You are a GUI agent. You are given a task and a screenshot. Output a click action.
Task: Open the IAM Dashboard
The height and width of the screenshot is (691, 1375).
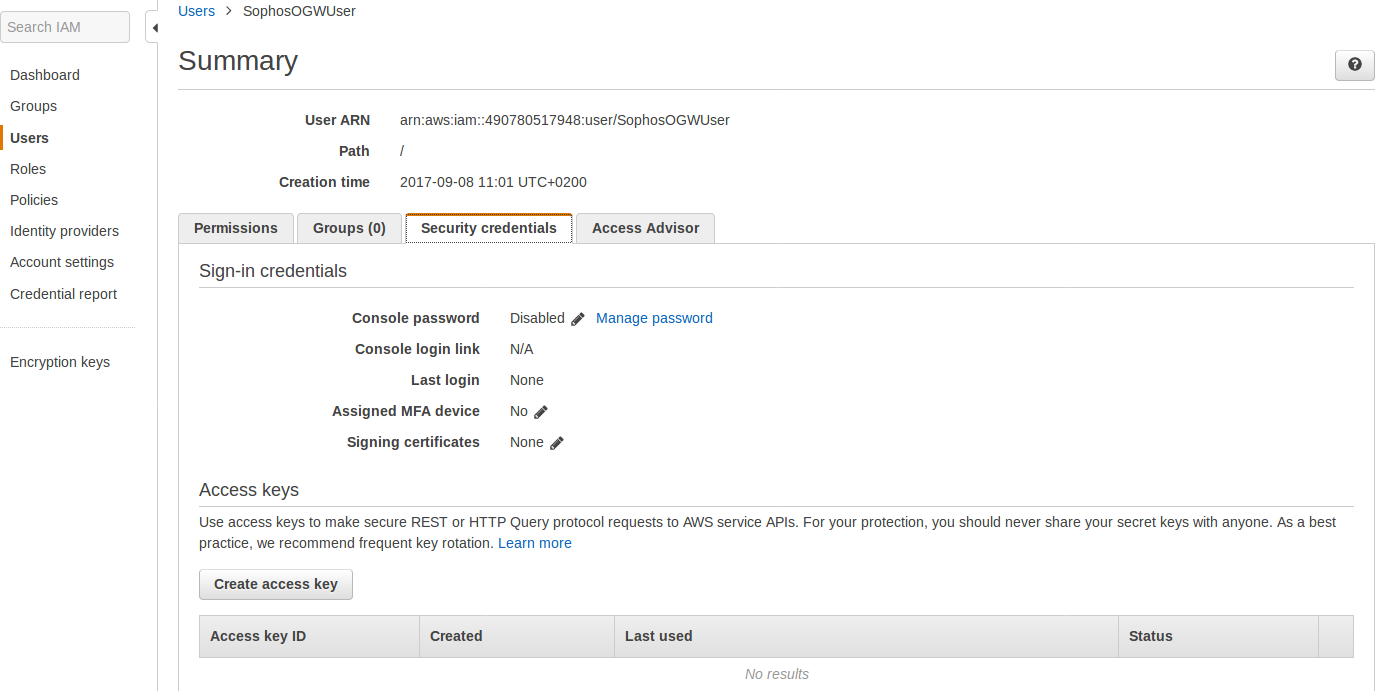click(x=44, y=75)
